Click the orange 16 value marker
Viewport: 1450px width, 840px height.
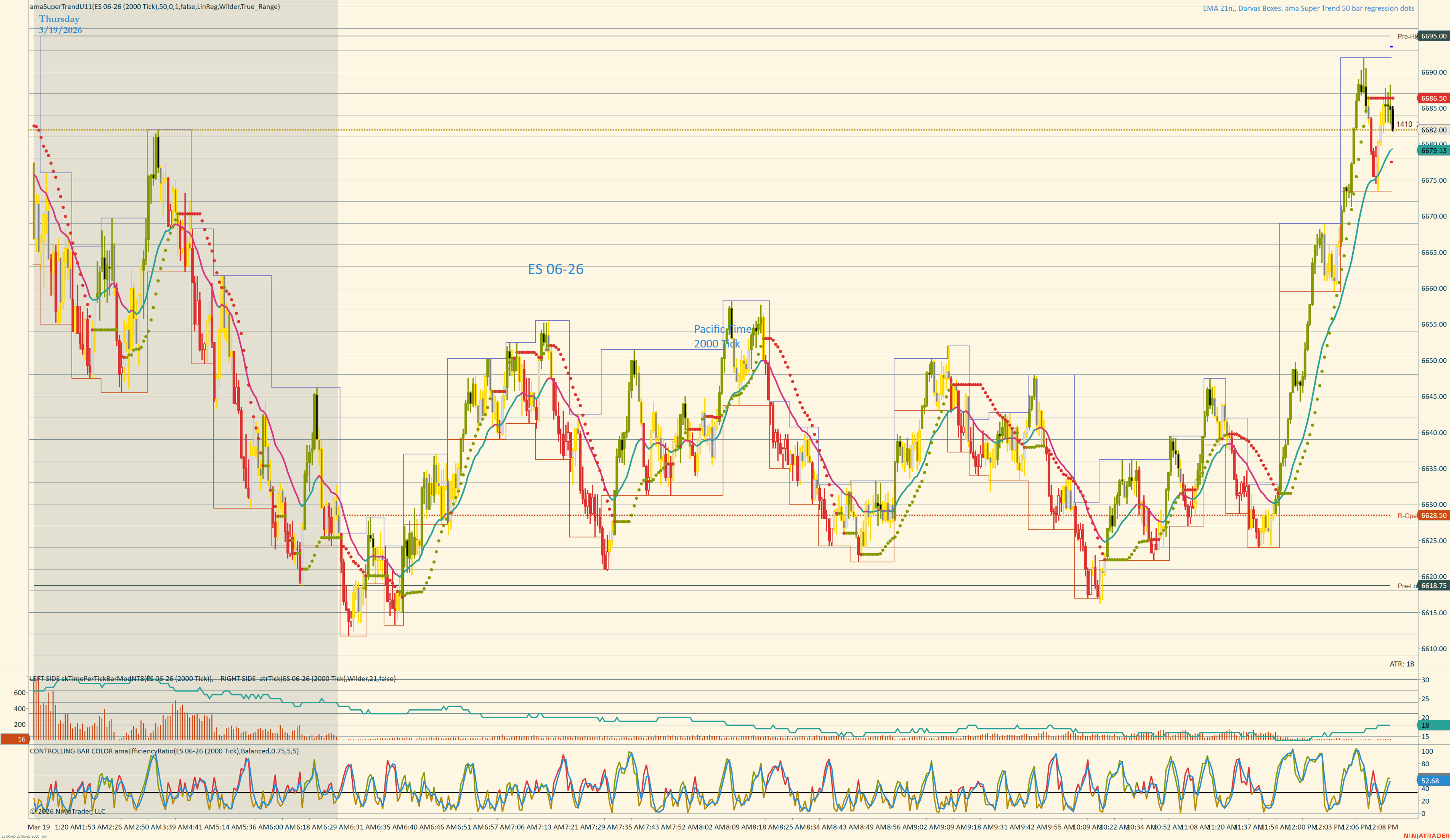click(15, 739)
